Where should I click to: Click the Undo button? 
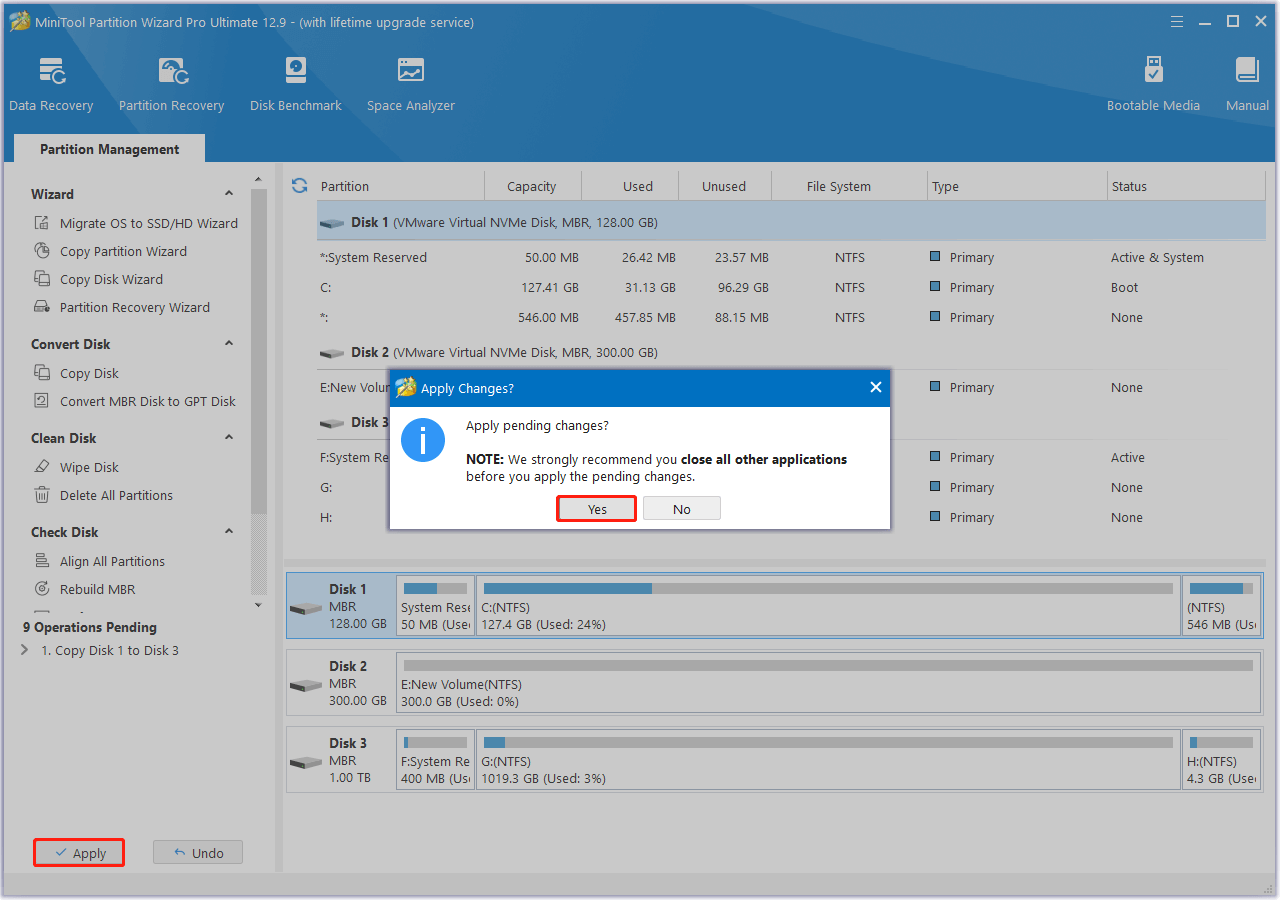pos(197,852)
